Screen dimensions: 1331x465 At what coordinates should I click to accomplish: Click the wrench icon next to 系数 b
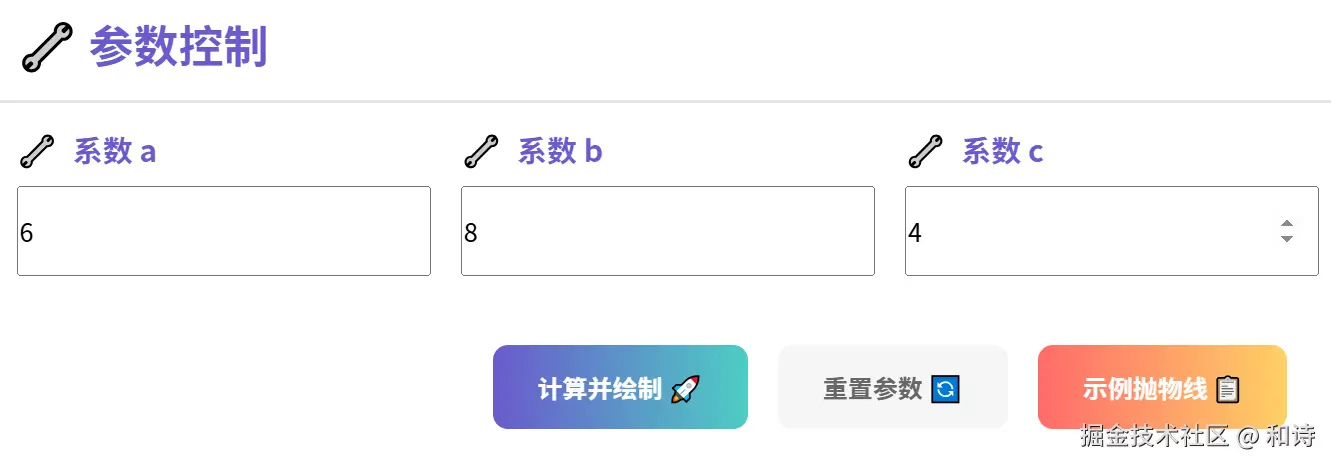click(x=481, y=152)
